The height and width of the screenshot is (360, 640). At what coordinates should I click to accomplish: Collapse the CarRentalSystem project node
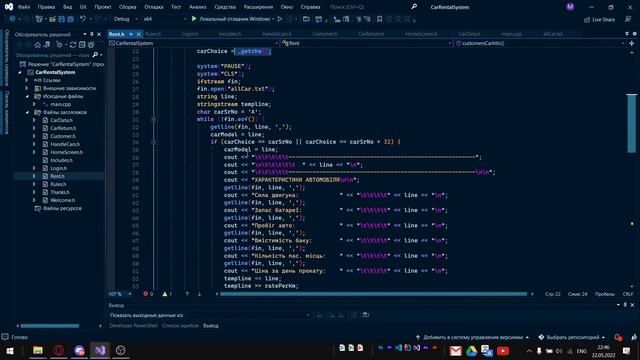[x=20, y=72]
